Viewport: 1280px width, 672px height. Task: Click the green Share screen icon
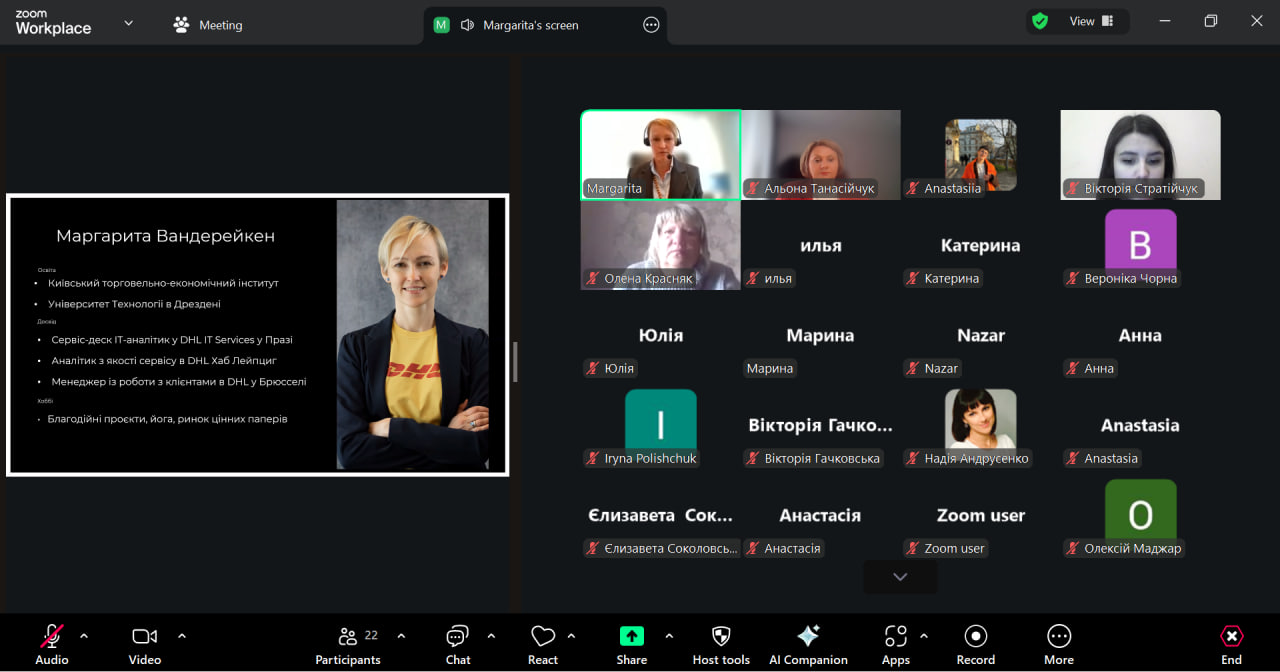pos(631,637)
